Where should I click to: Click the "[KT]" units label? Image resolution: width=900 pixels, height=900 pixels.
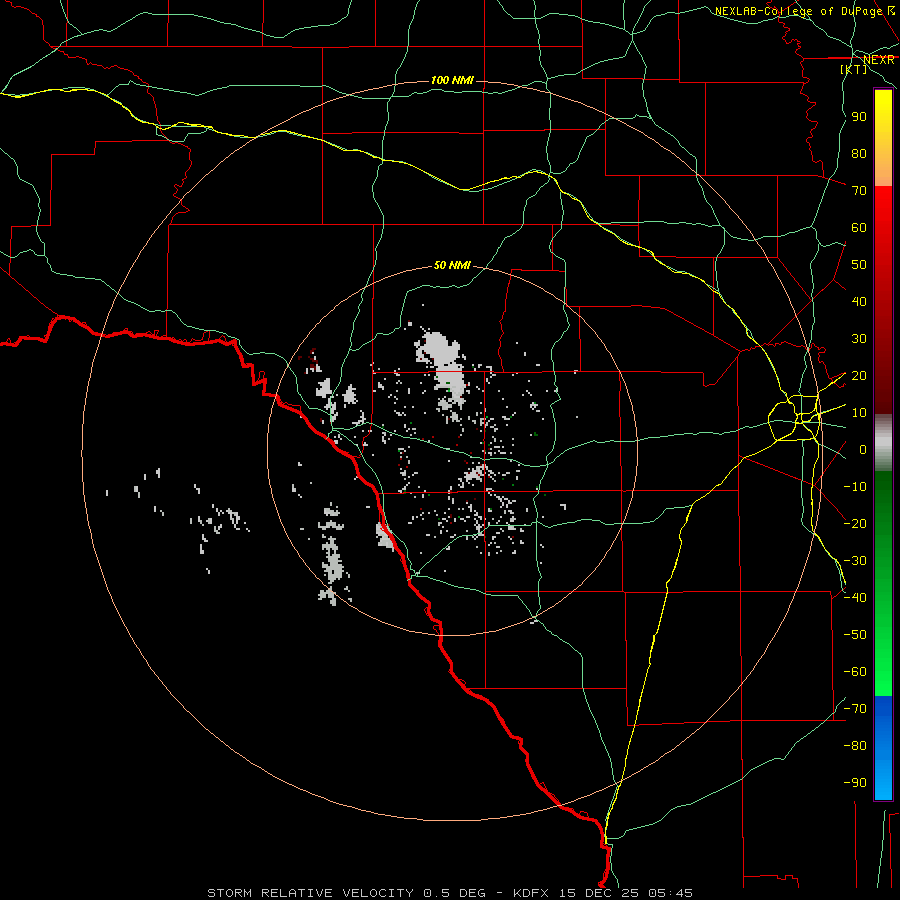click(x=854, y=69)
